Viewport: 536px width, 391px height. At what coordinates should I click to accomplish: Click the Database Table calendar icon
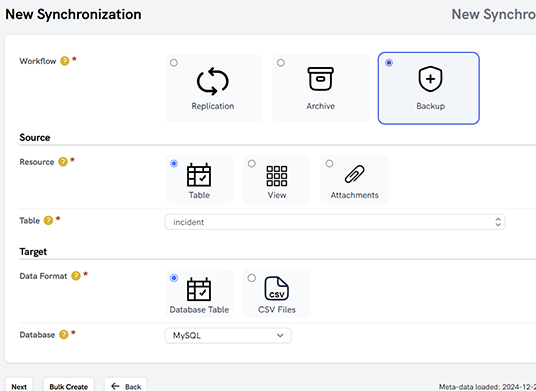coord(199,289)
